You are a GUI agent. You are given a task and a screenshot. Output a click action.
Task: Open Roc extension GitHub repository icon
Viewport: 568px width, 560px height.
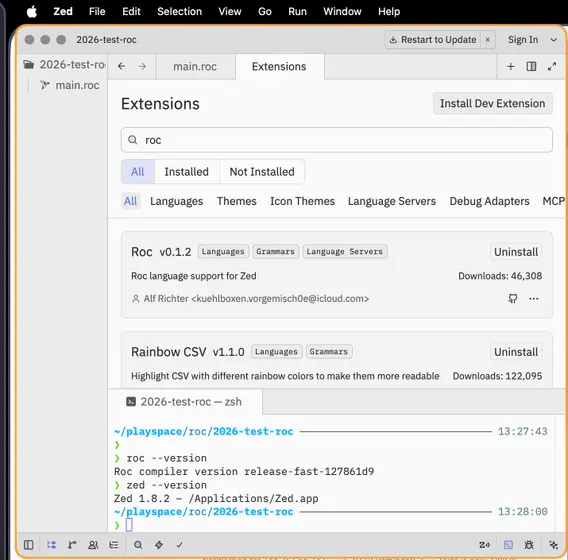513,299
